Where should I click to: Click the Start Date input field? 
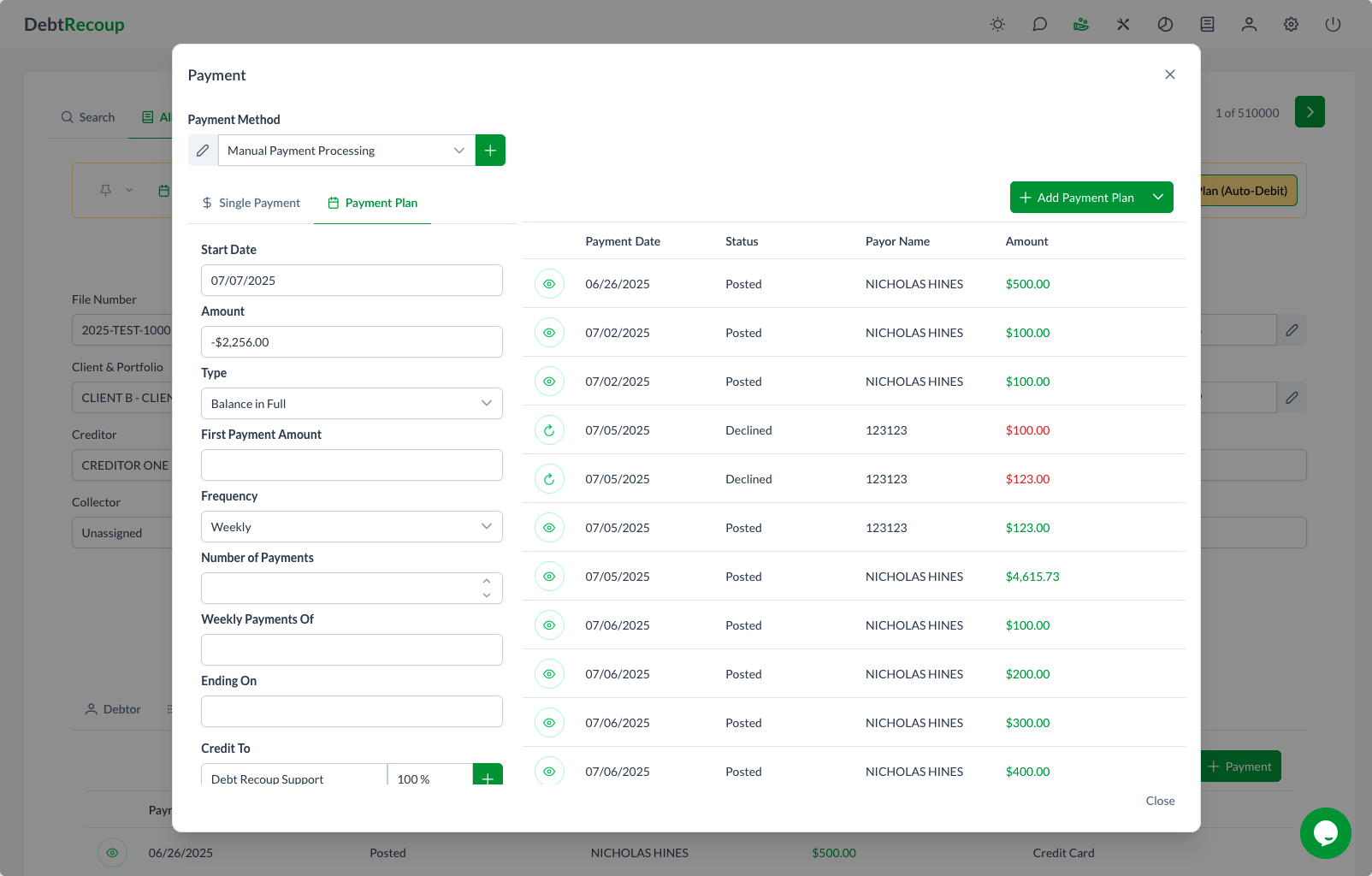(352, 281)
